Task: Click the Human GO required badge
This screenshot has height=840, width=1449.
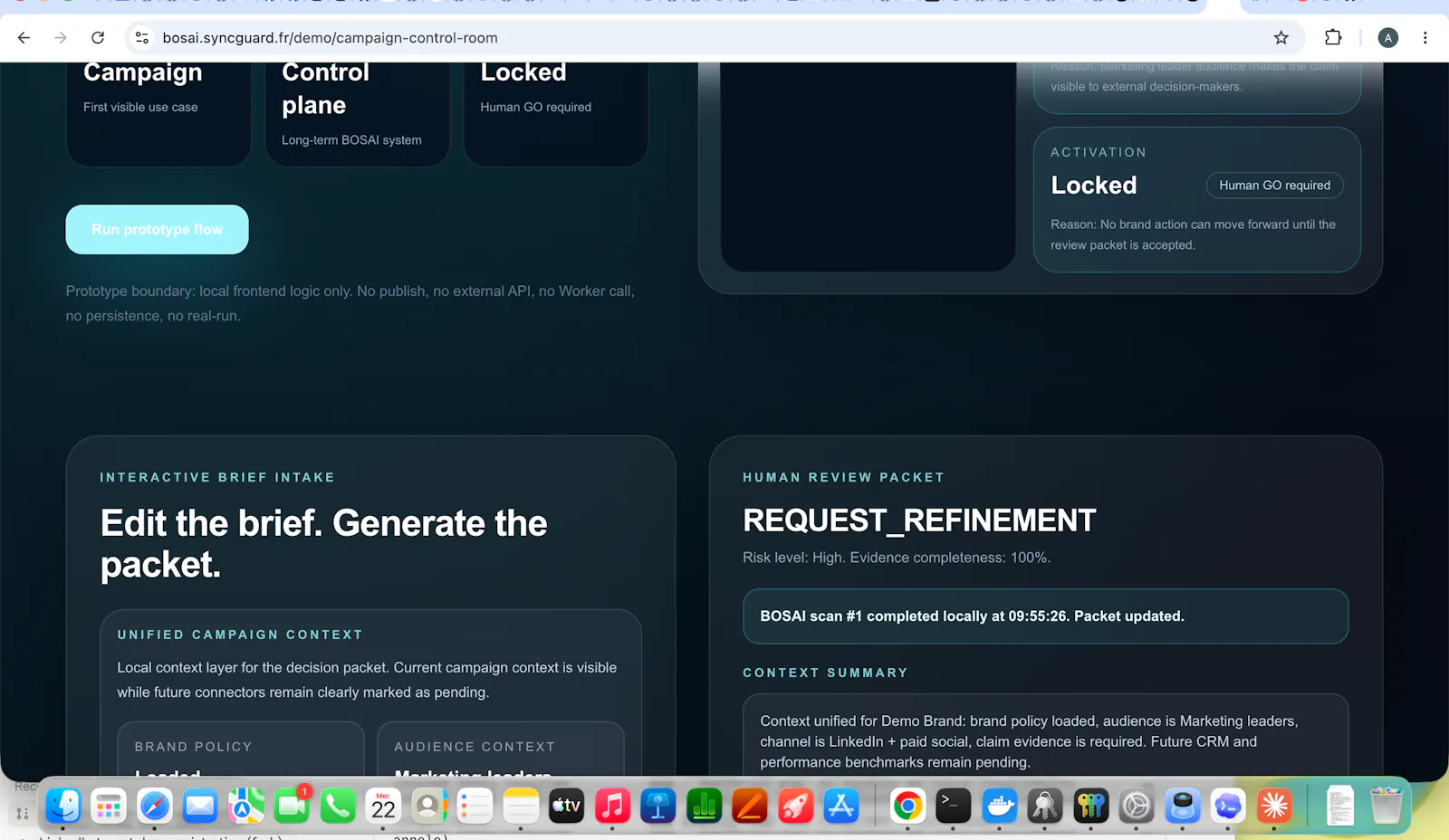Action: (1274, 186)
